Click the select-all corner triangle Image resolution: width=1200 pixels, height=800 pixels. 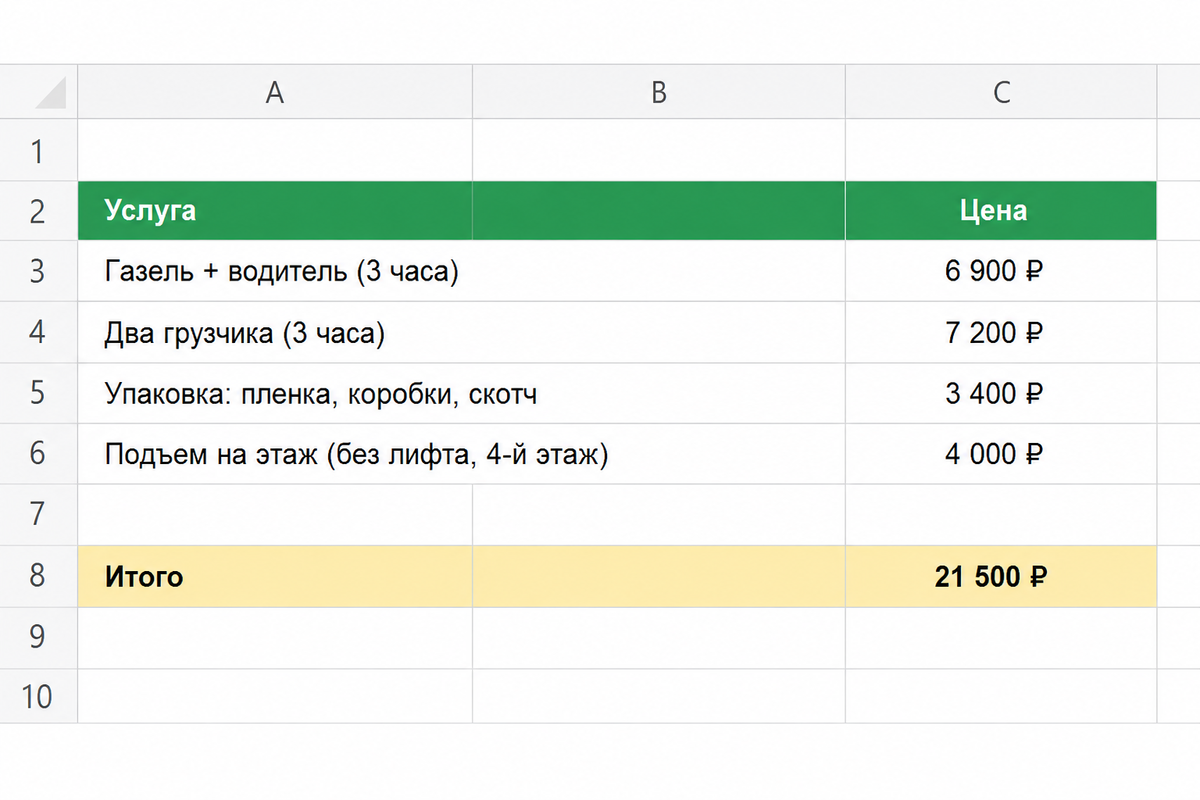(x=49, y=93)
